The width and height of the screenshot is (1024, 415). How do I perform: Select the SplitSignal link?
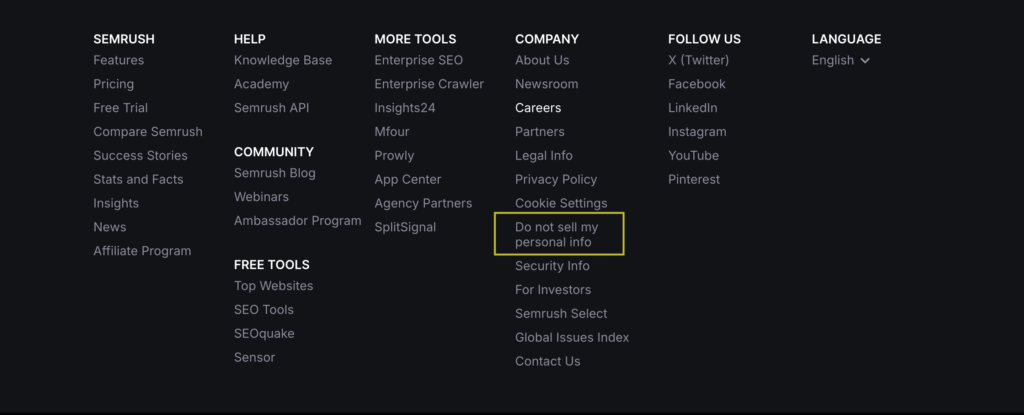405,227
